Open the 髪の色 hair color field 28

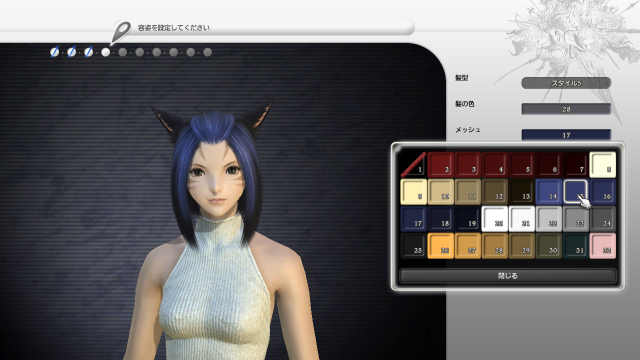[566, 109]
